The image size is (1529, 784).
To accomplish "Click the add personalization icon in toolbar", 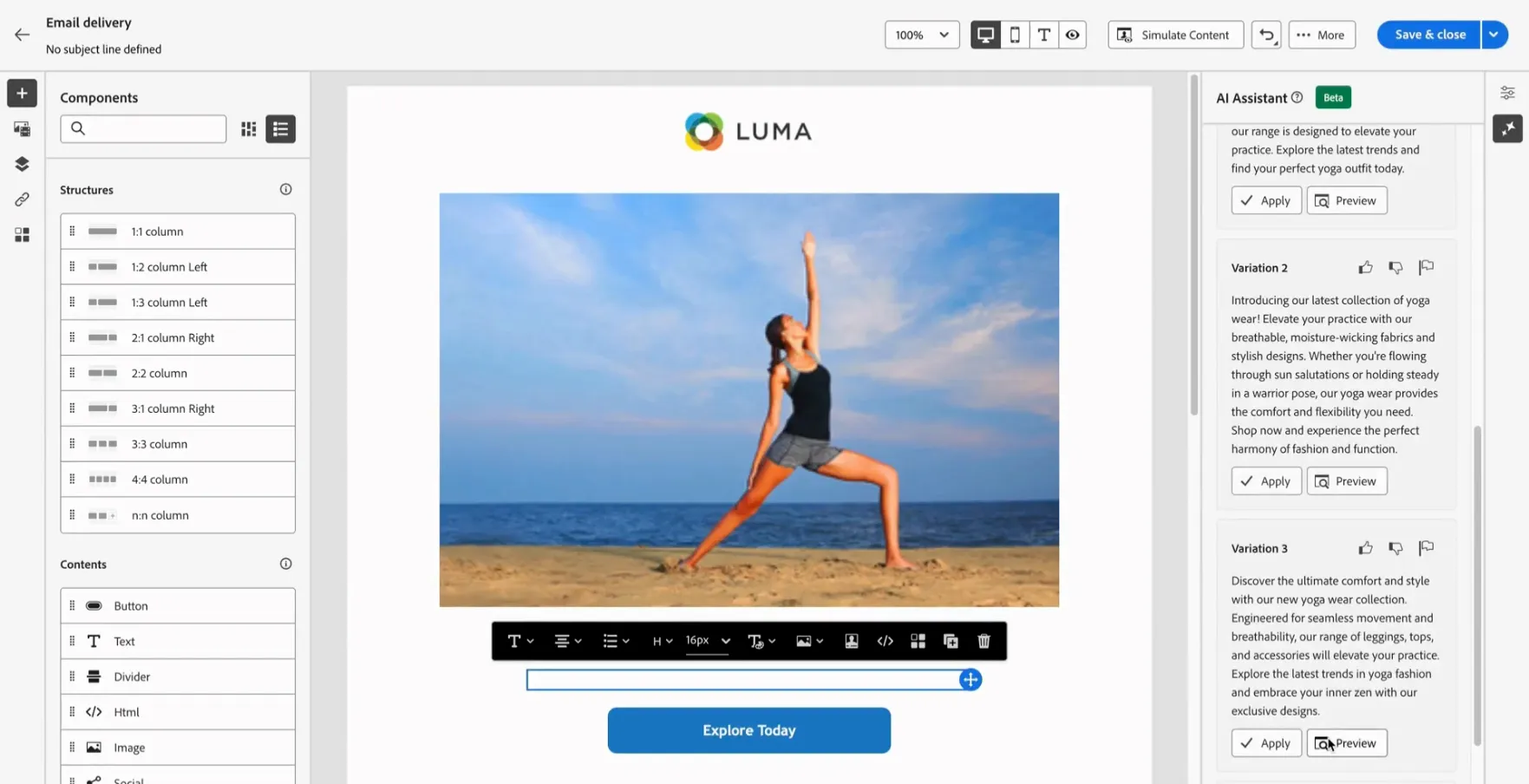I will click(x=852, y=641).
